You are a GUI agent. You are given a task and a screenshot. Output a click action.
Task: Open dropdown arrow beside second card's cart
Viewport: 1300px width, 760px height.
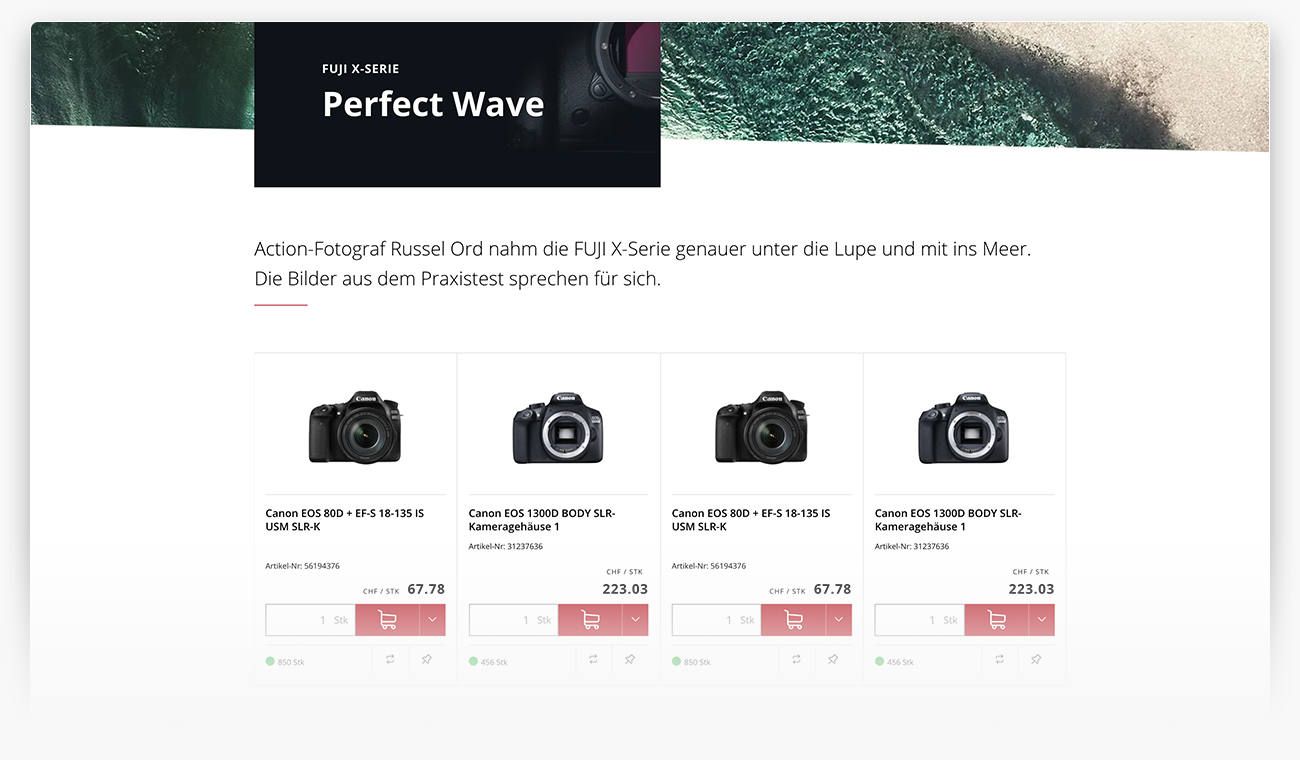click(635, 620)
